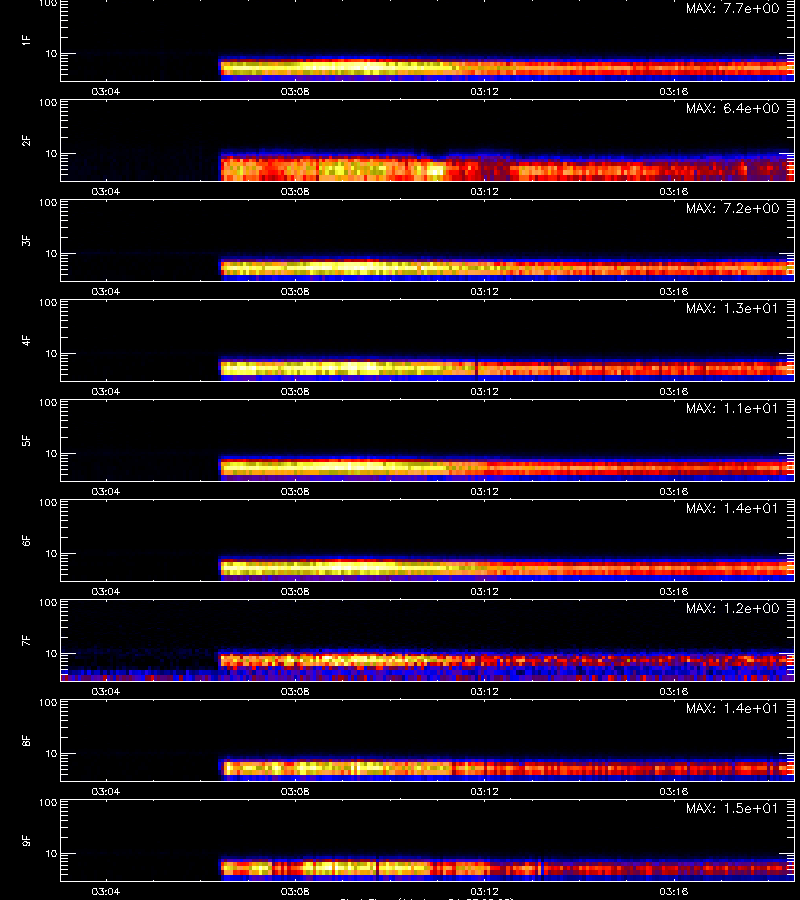Click the 03:12 time label under panel 3F

(484, 291)
